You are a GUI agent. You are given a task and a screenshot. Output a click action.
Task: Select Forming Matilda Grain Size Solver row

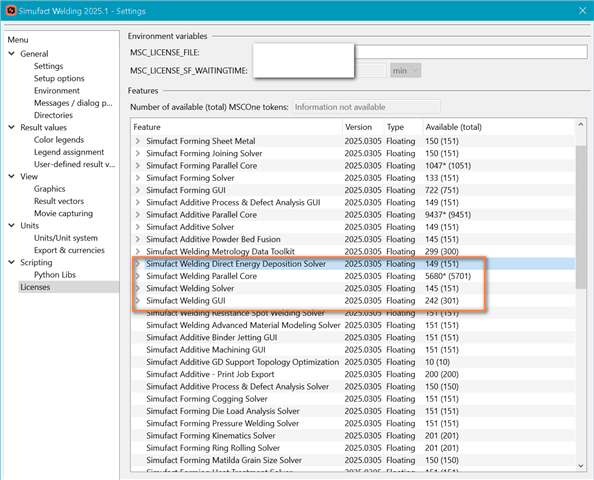pyautogui.click(x=353, y=460)
